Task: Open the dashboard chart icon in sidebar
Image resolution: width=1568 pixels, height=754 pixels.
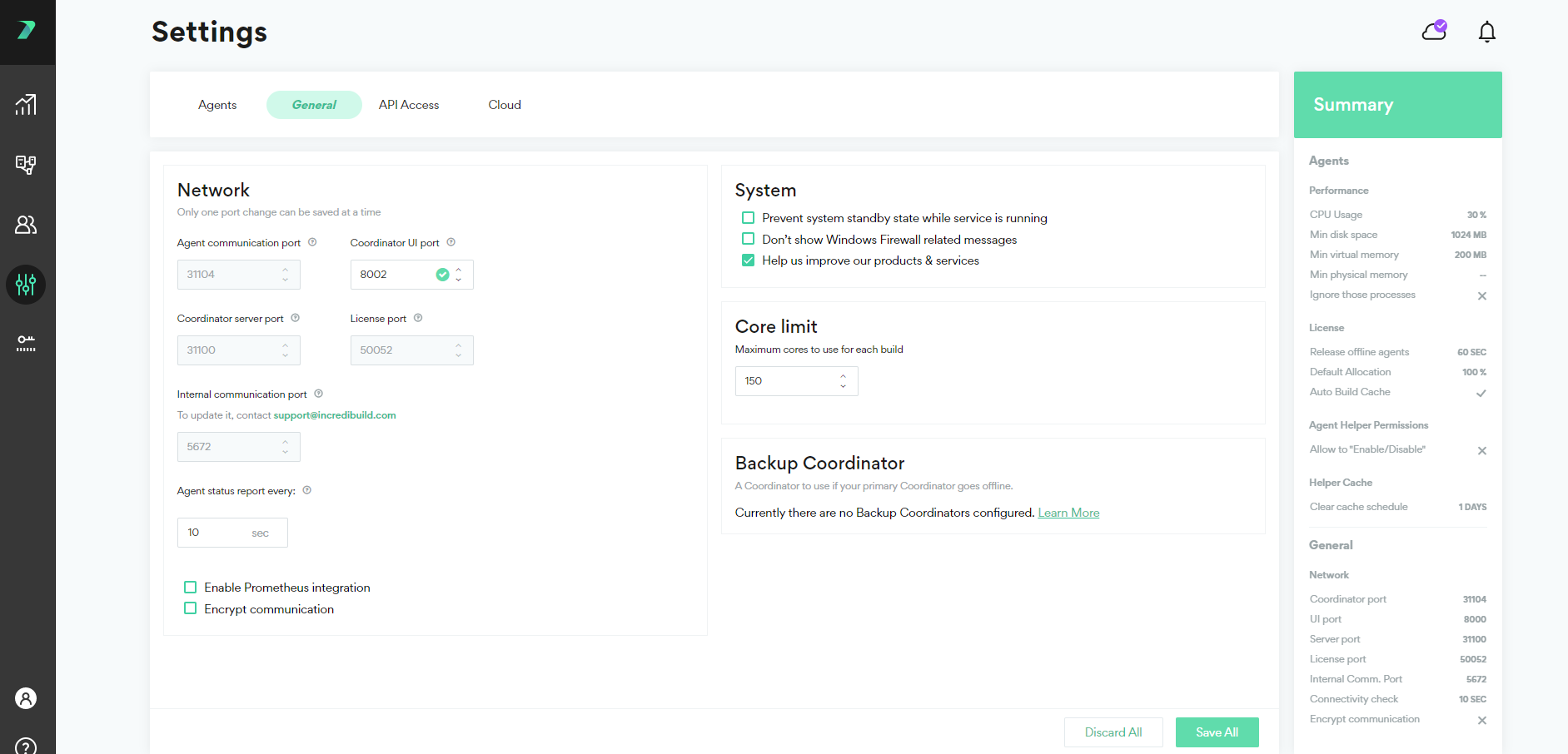Action: (26, 104)
